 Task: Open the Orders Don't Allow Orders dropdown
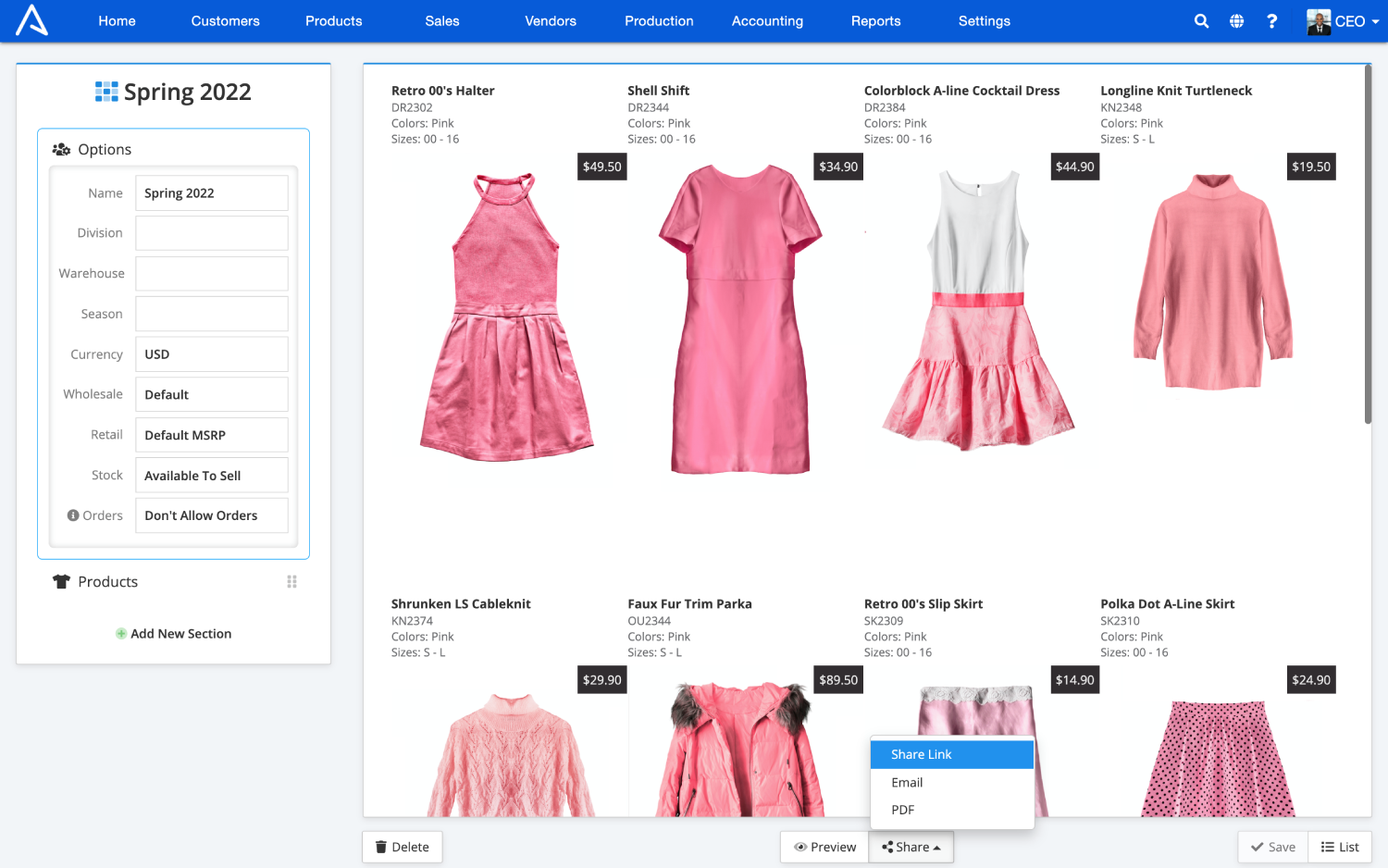(x=212, y=515)
